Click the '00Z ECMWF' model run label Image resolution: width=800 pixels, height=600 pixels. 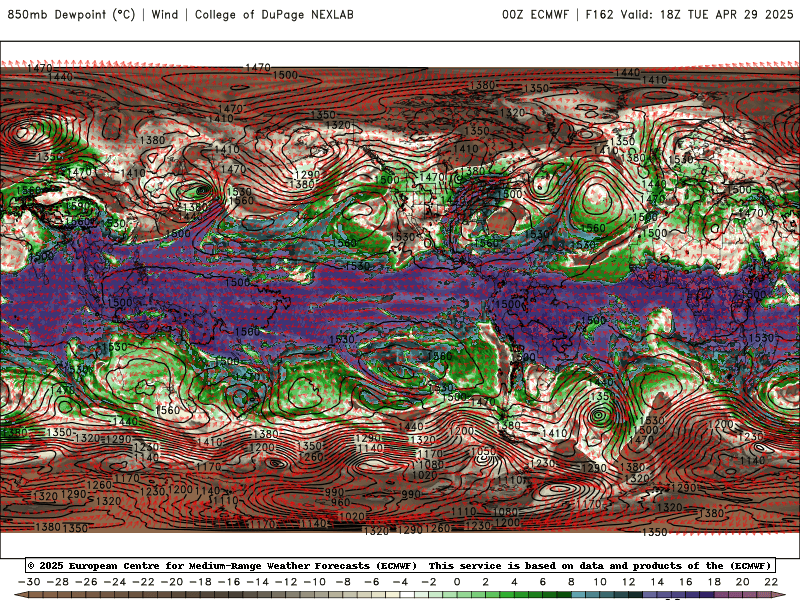click(535, 14)
